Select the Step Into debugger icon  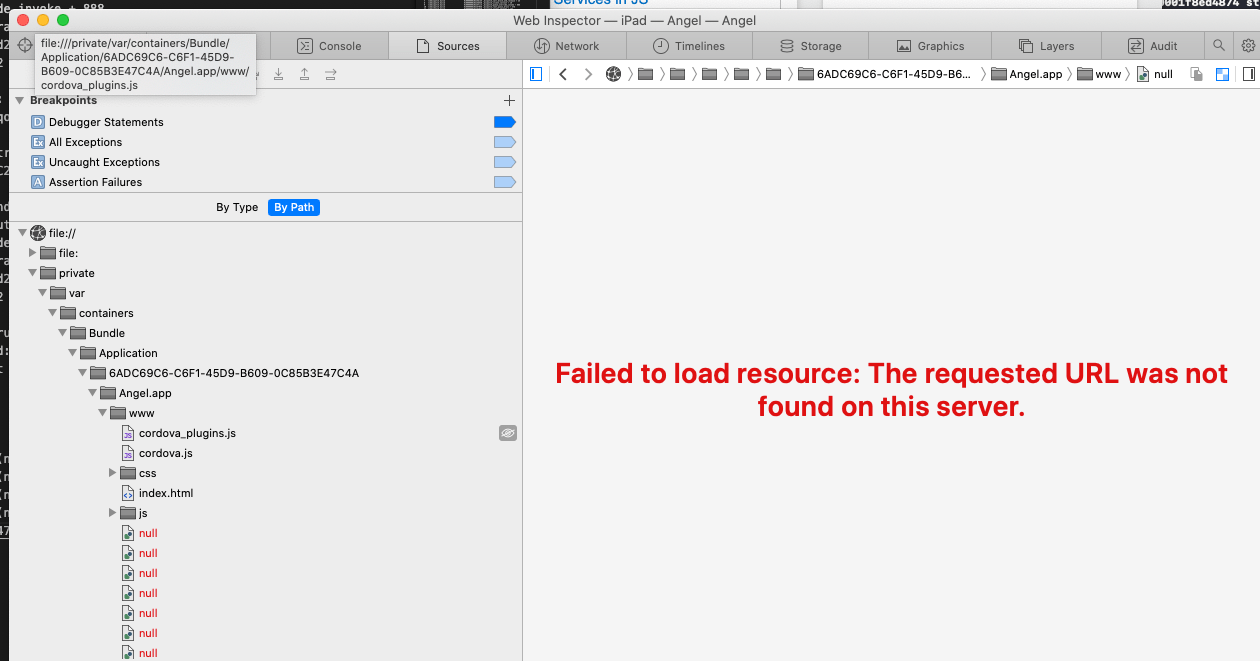point(278,74)
